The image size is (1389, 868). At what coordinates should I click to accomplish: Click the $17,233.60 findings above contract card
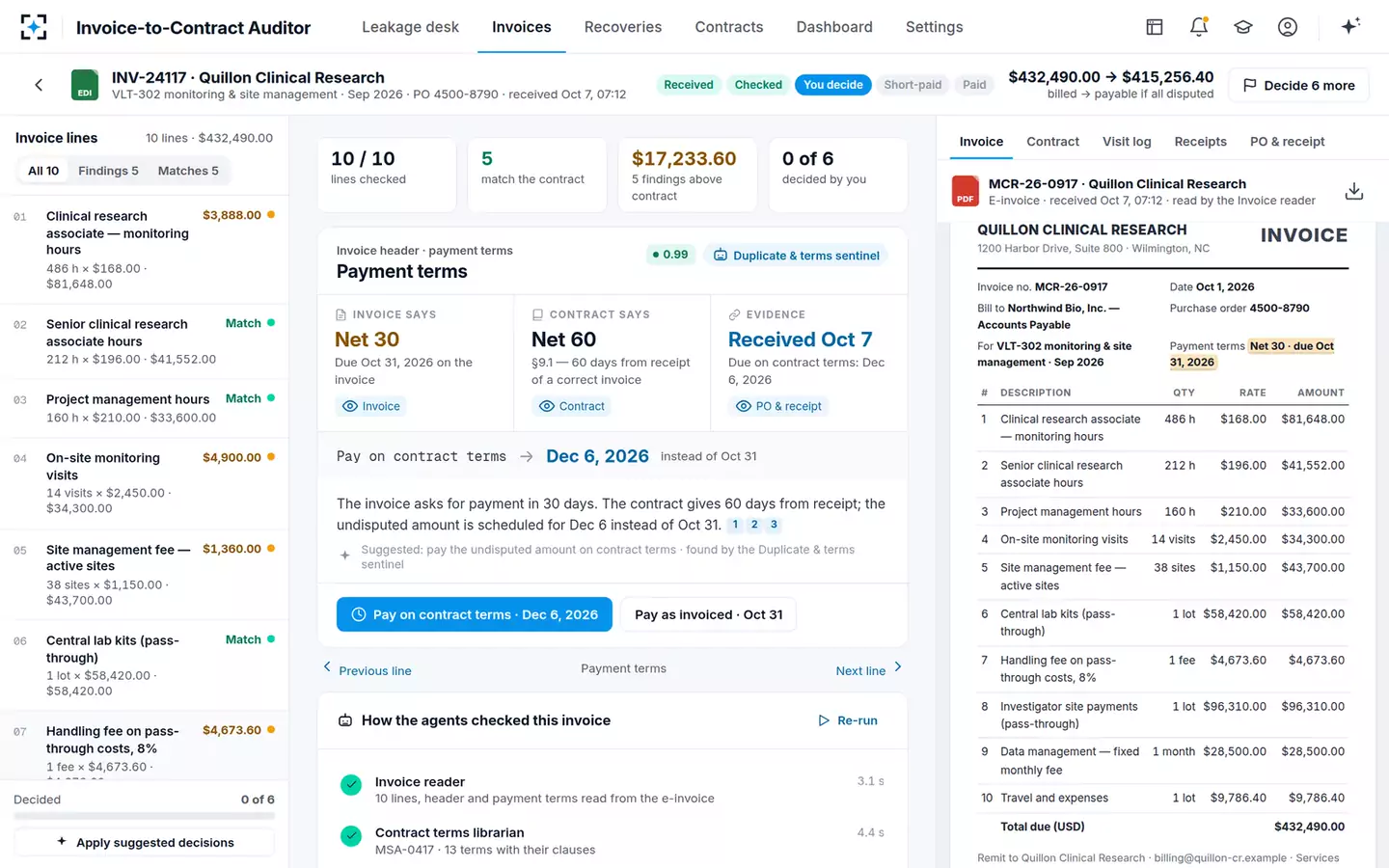coord(688,176)
